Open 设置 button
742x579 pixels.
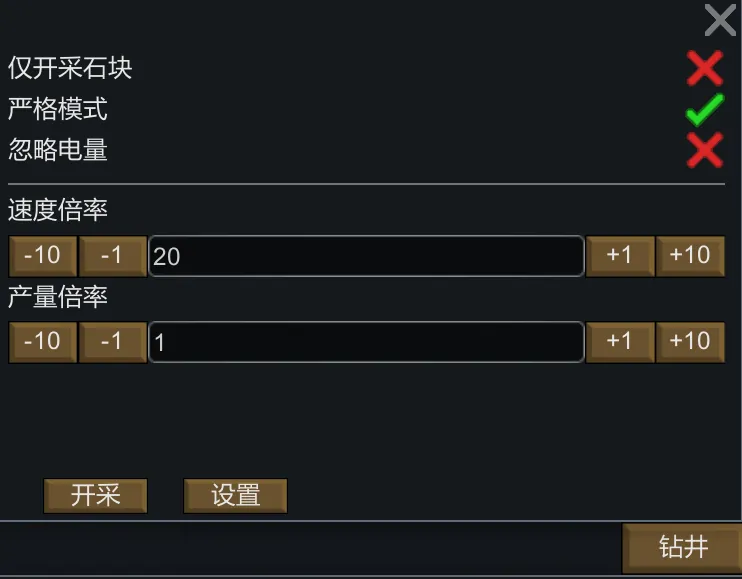(x=236, y=495)
